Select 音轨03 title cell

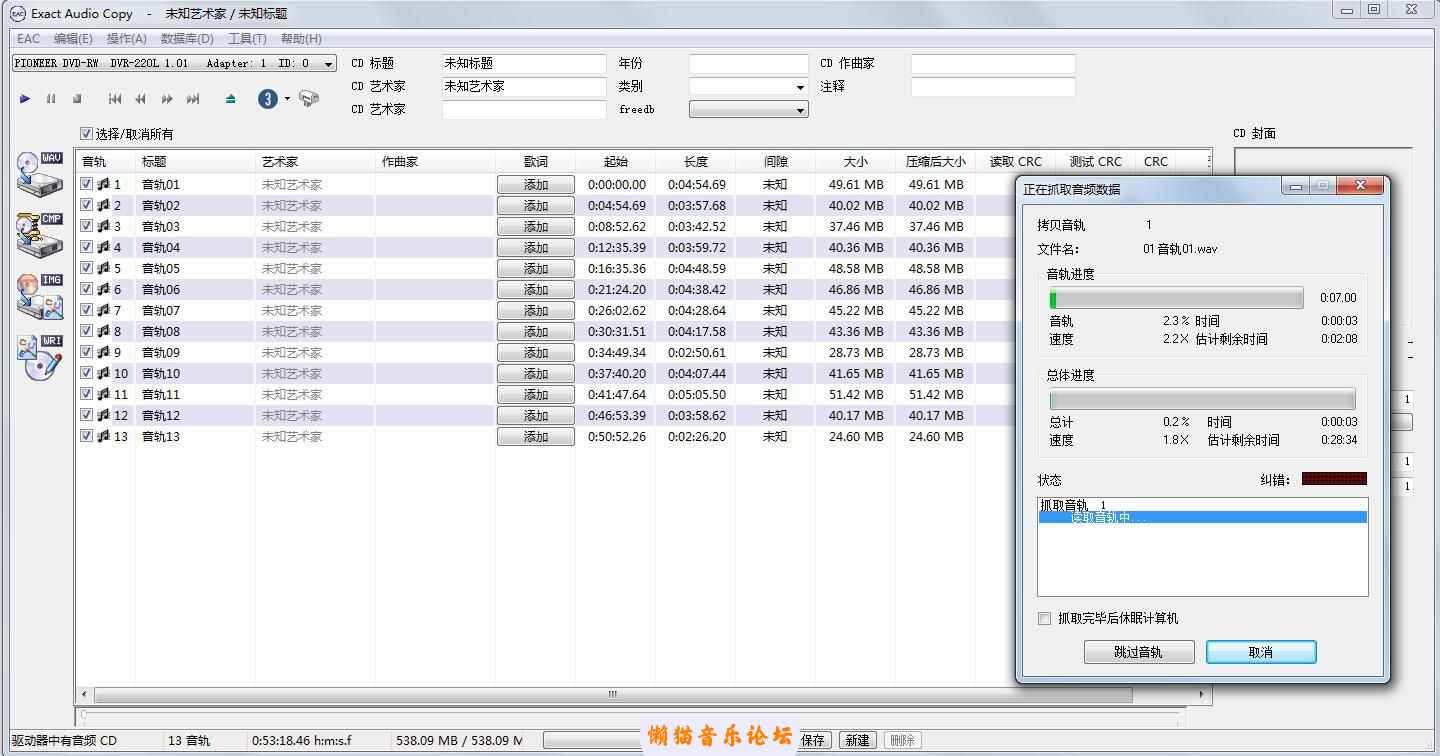[161, 227]
